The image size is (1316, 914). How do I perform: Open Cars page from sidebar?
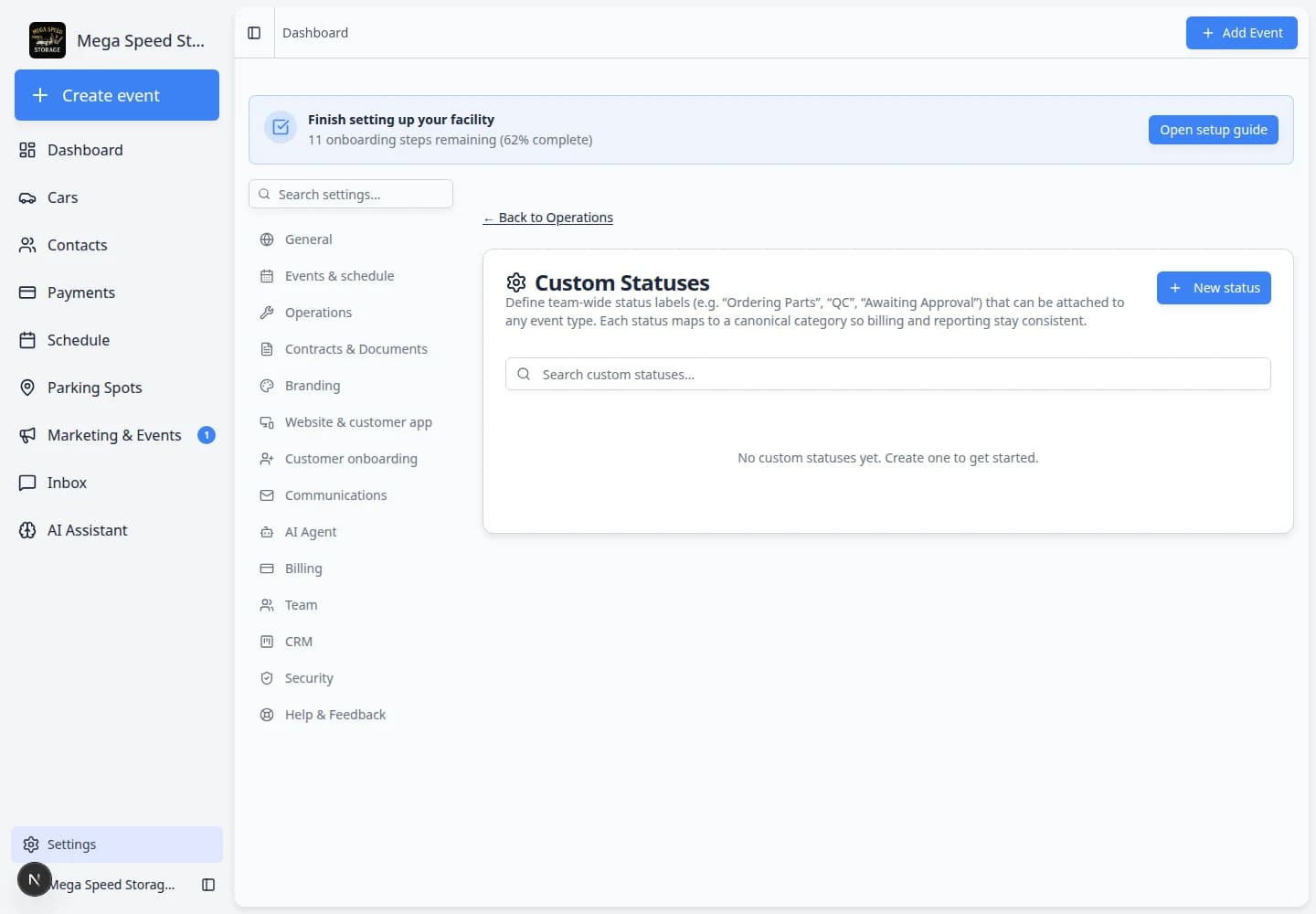click(x=117, y=197)
